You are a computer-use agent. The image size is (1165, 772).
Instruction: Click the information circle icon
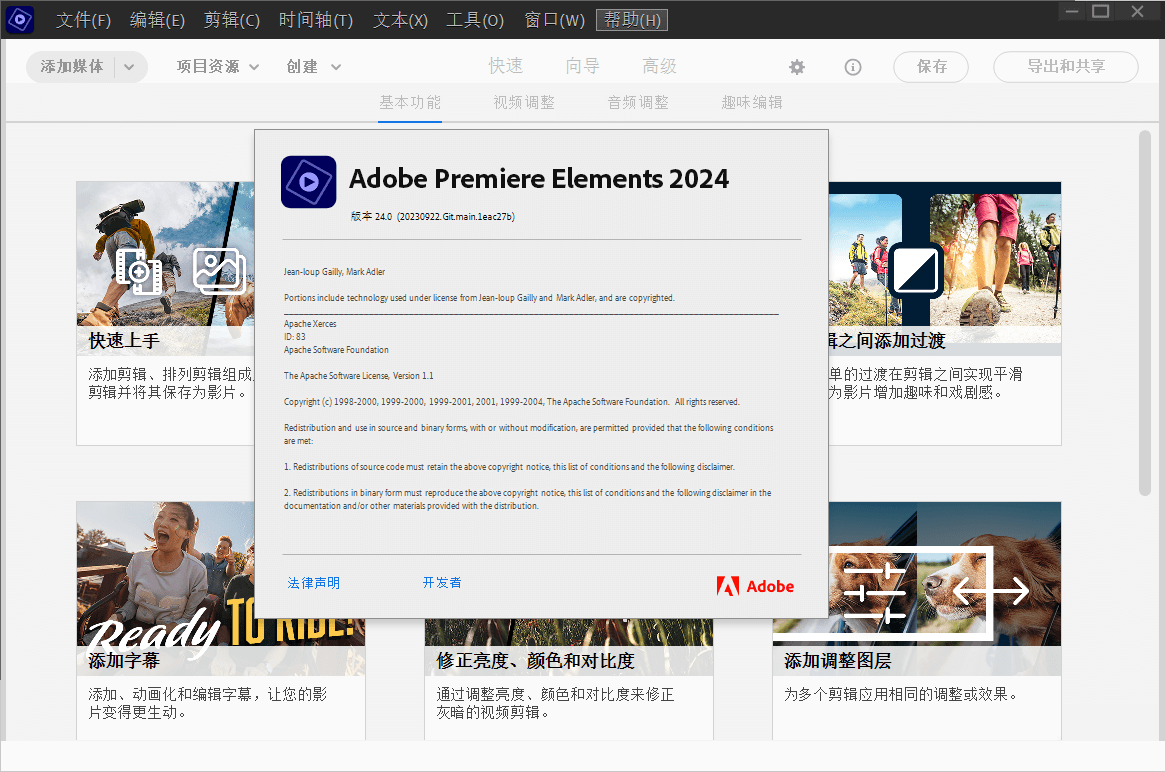pos(853,67)
